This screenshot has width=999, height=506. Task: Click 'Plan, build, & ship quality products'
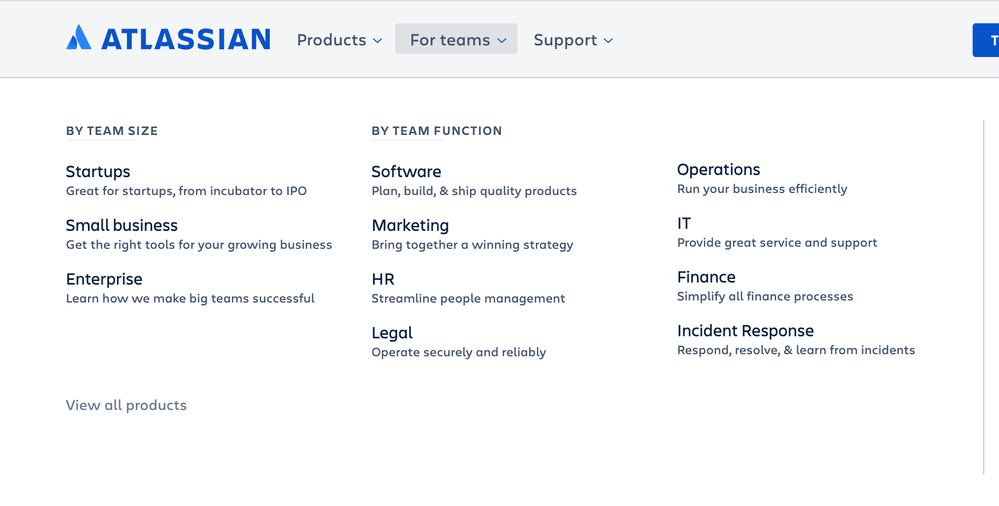474,191
